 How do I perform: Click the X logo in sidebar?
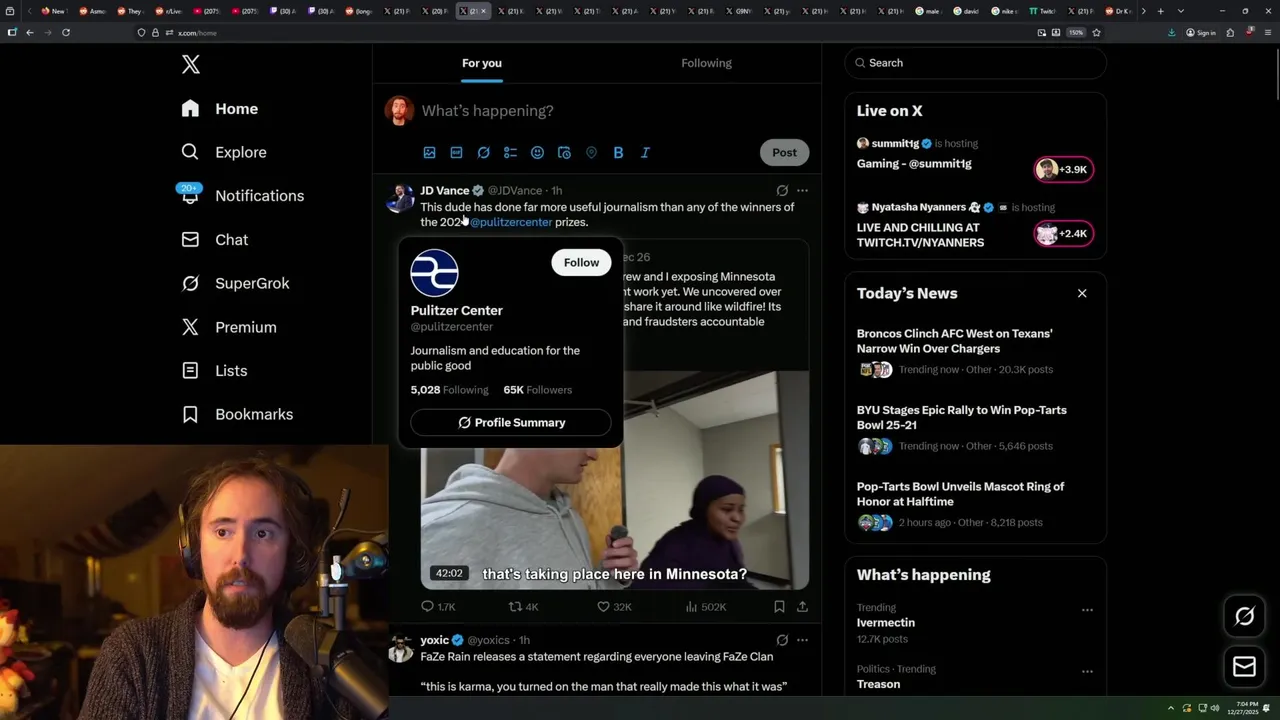pyautogui.click(x=191, y=65)
